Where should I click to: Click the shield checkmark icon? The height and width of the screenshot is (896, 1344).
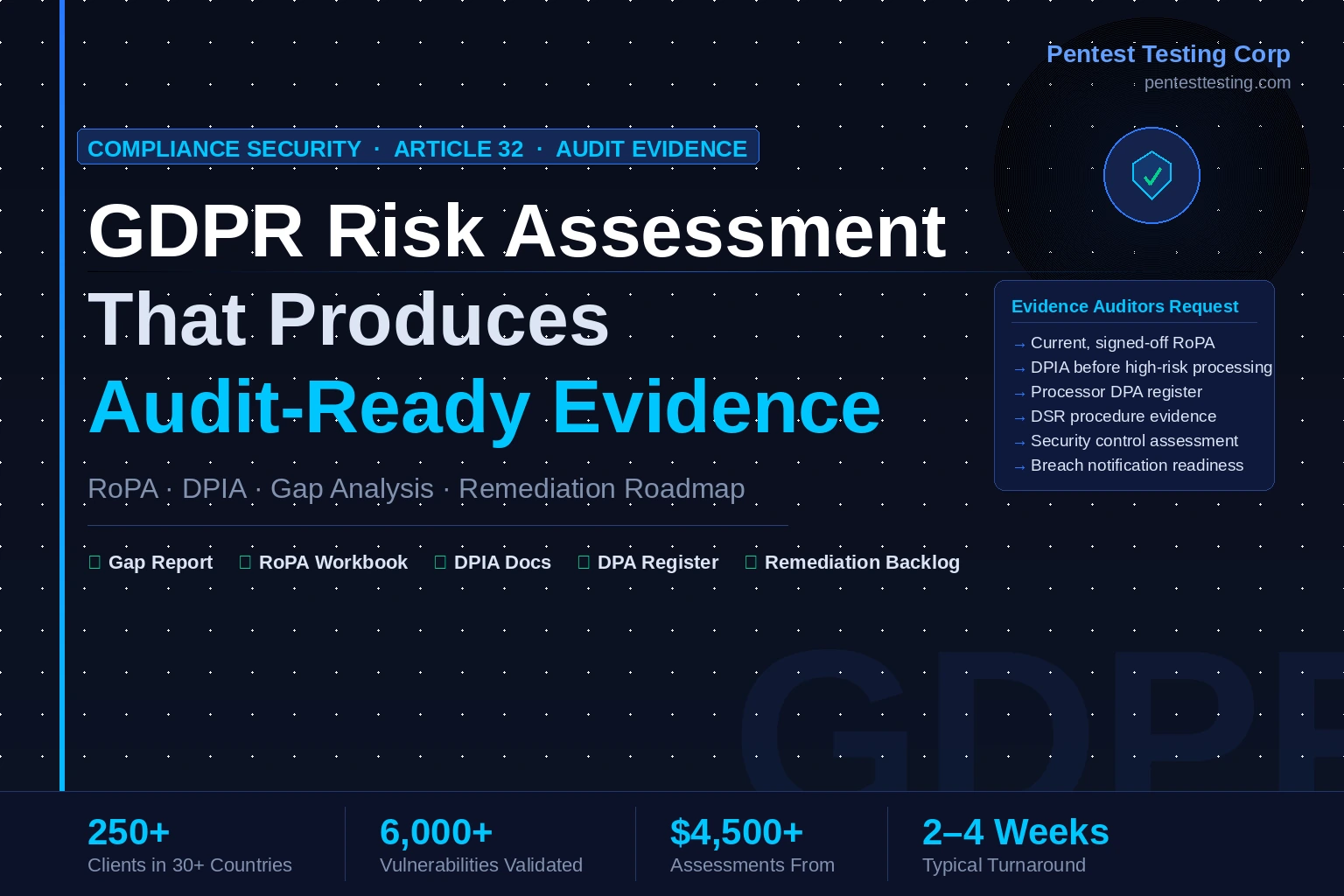pyautogui.click(x=1151, y=175)
